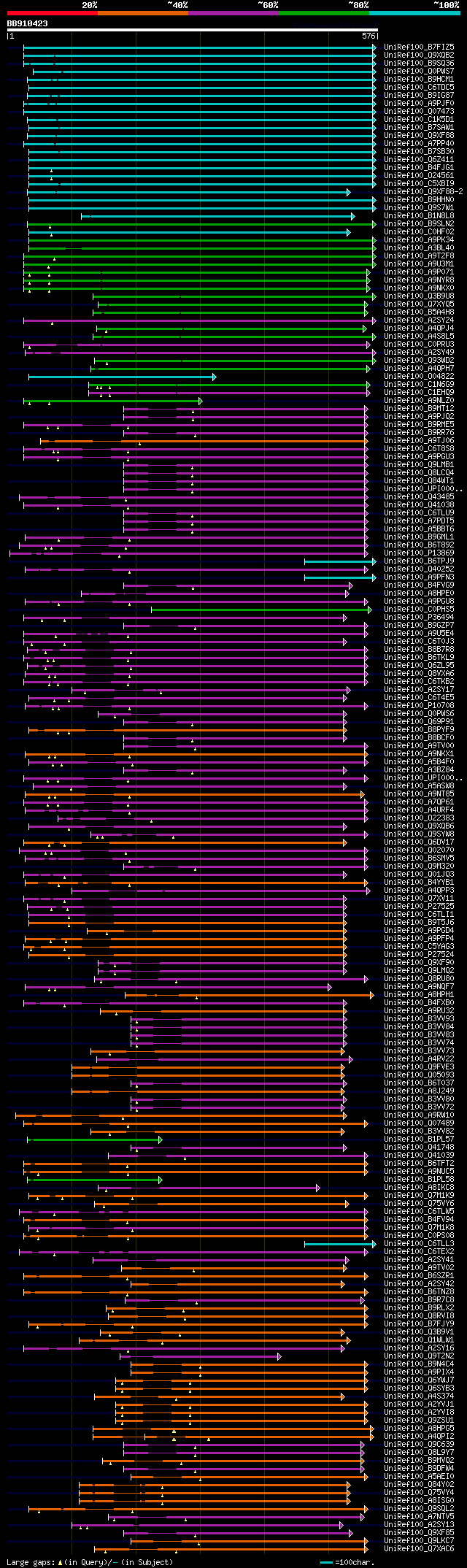Select the UniRef100_Q6DV17 label

(x=419, y=842)
